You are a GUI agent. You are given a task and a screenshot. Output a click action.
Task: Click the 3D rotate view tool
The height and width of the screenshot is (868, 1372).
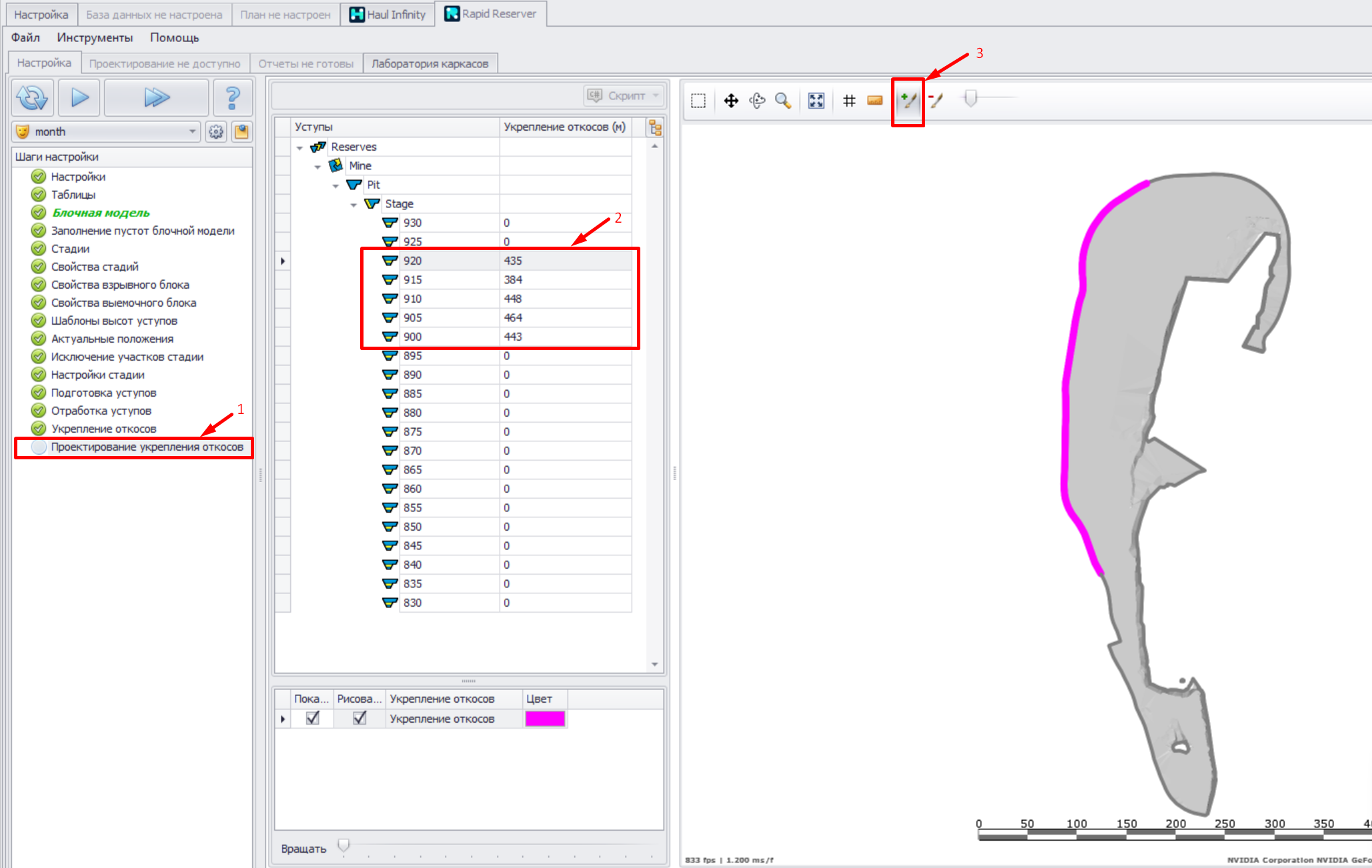pyautogui.click(x=757, y=101)
